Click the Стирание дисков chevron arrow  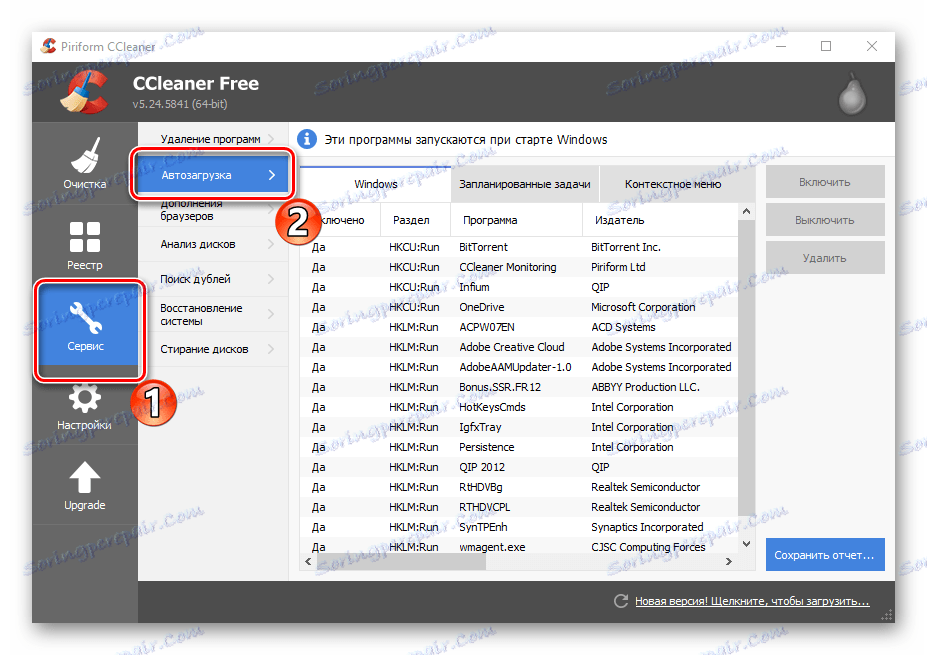pos(271,349)
